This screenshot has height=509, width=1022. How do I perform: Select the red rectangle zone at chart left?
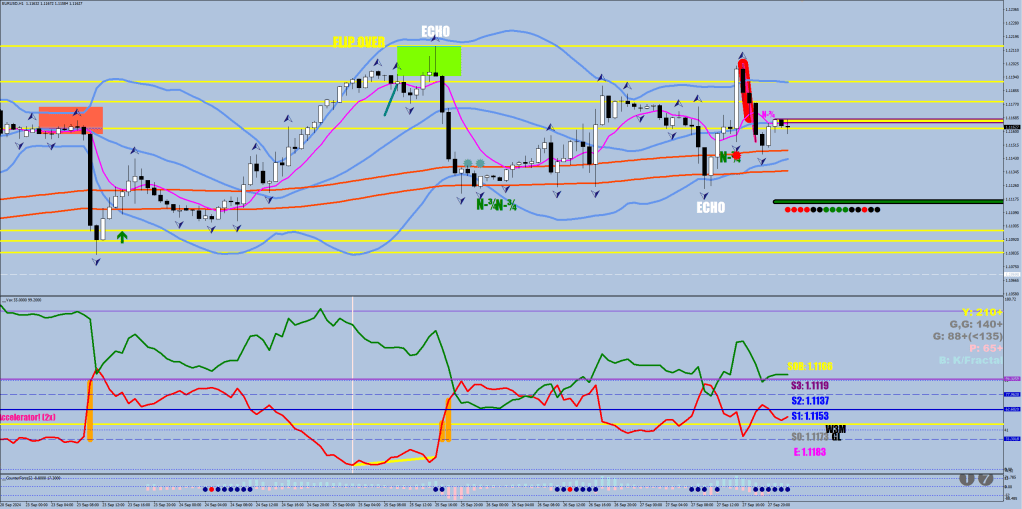click(x=70, y=119)
